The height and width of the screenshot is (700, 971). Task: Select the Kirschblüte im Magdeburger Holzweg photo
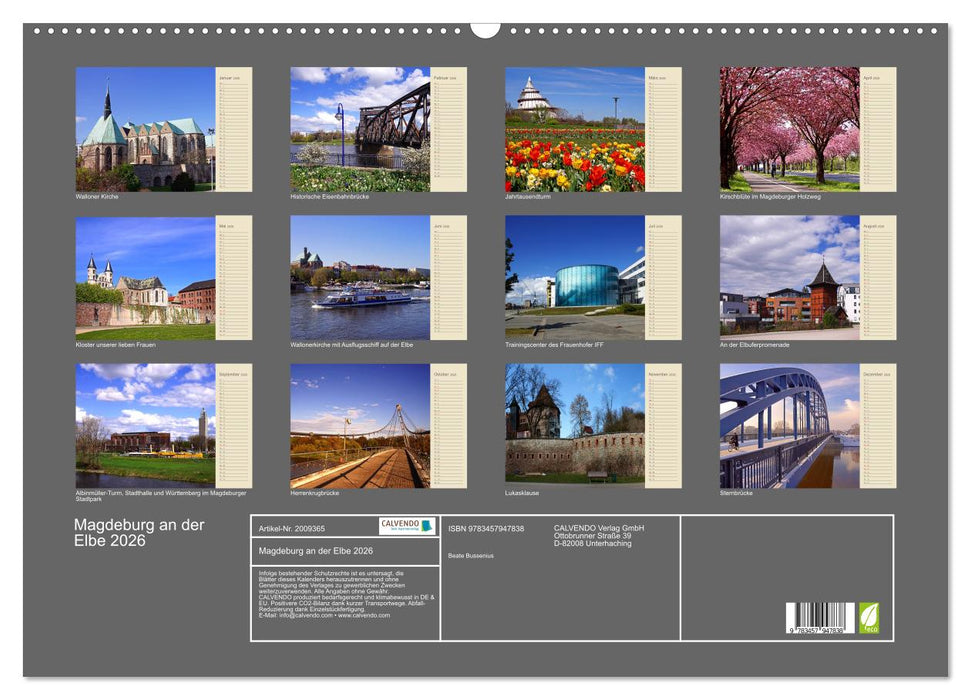pyautogui.click(x=789, y=129)
